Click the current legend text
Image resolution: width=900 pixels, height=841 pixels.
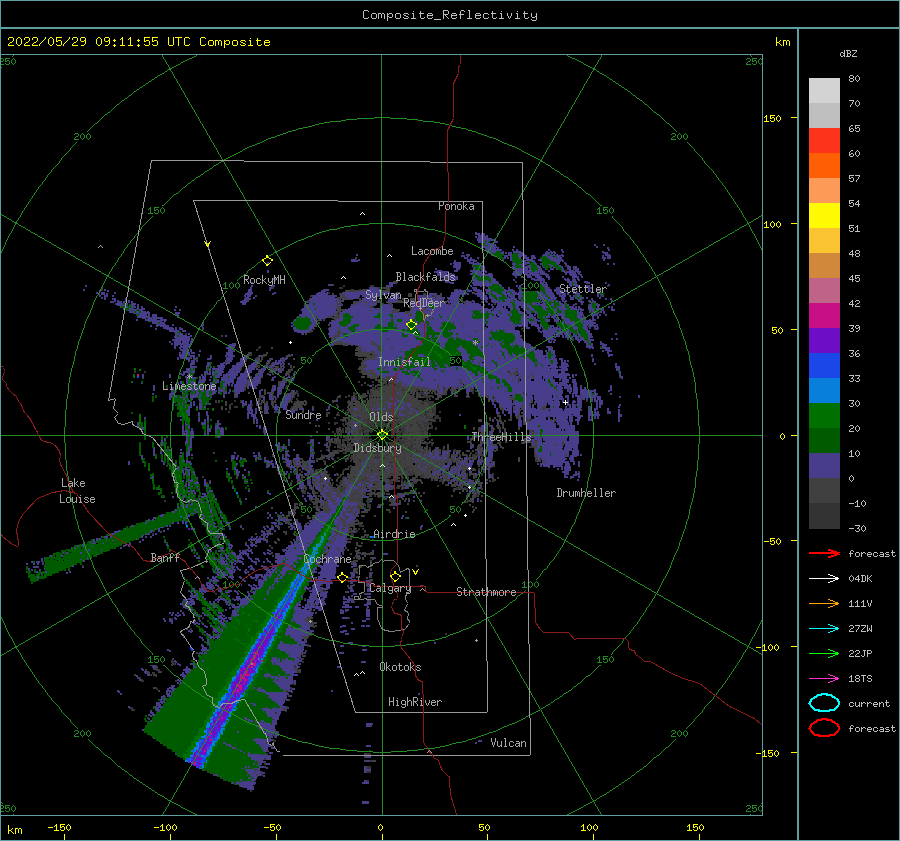click(x=869, y=703)
